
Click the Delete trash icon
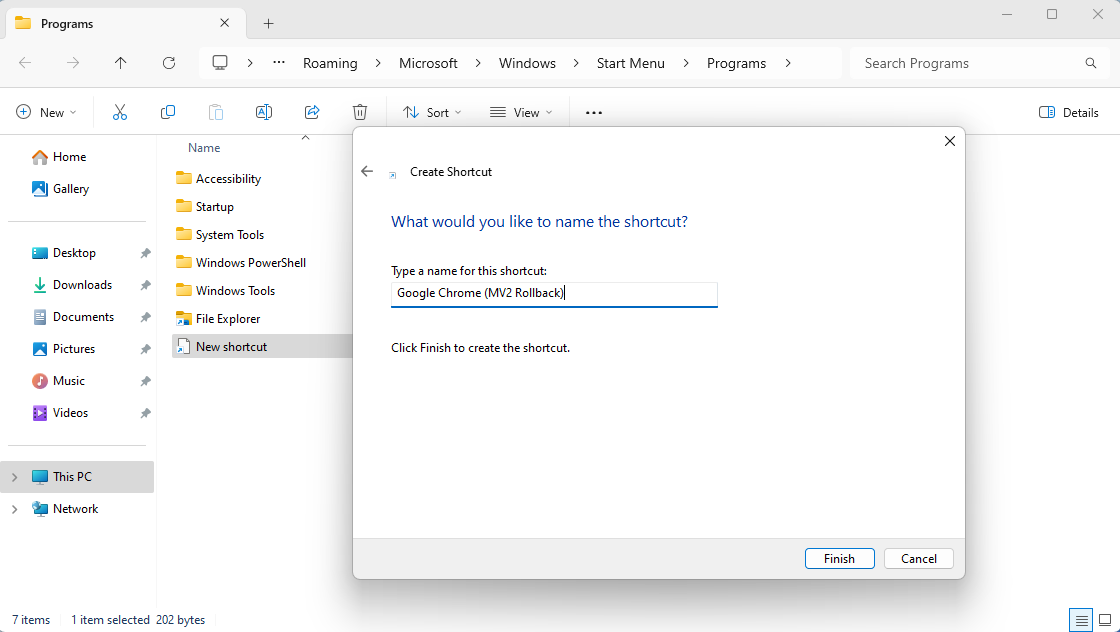[360, 112]
